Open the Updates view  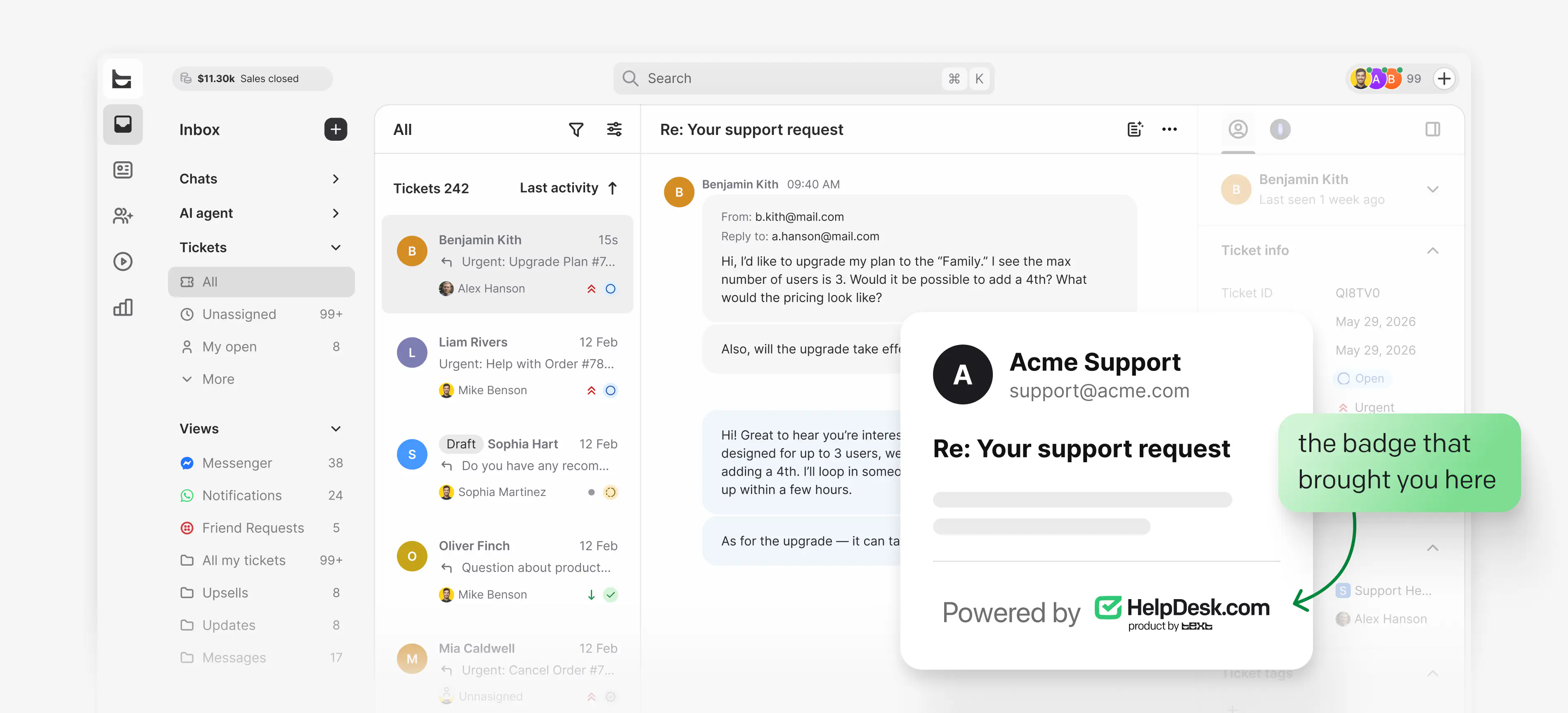261,626
